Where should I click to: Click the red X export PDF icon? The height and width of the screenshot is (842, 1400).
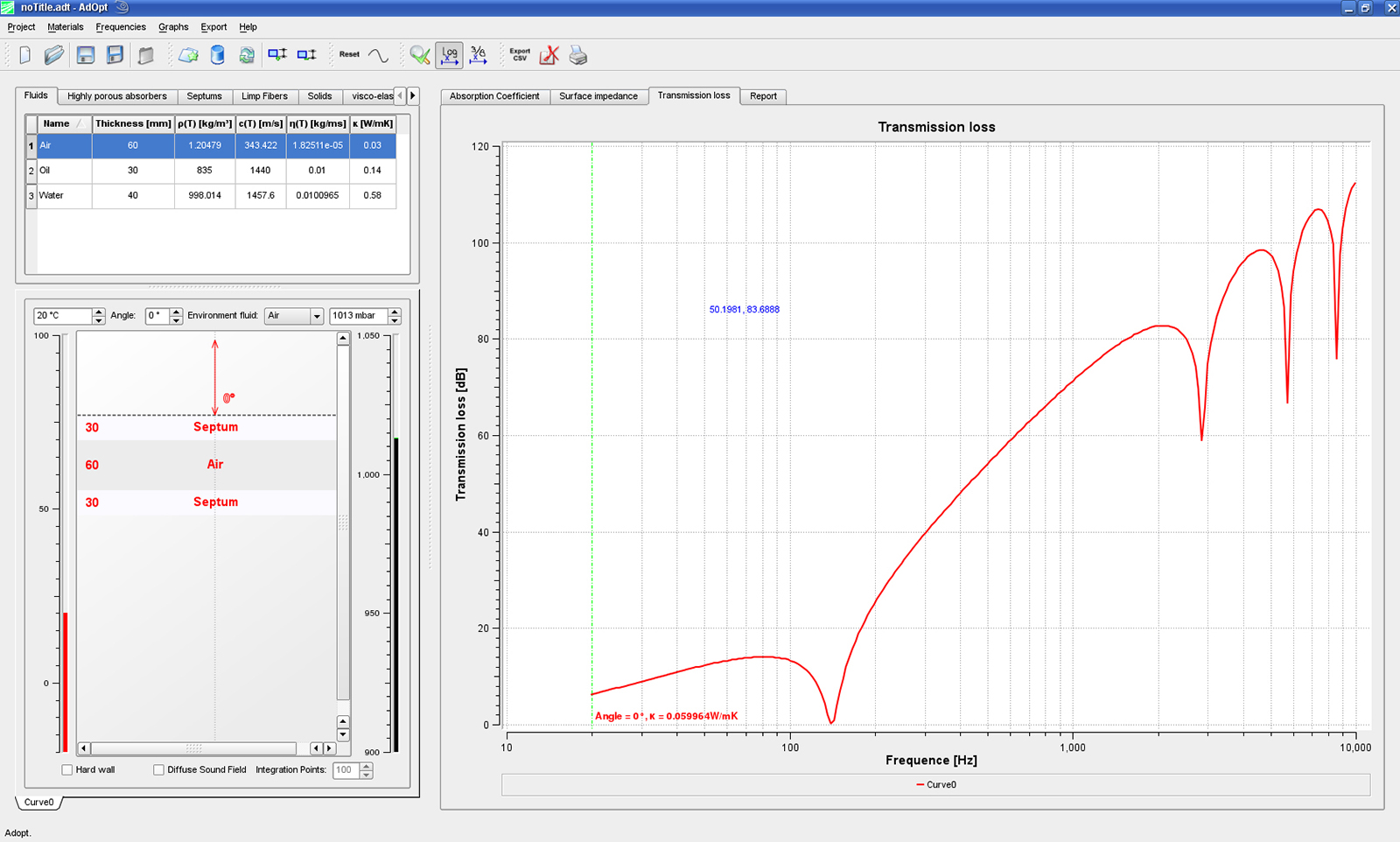coord(549,55)
